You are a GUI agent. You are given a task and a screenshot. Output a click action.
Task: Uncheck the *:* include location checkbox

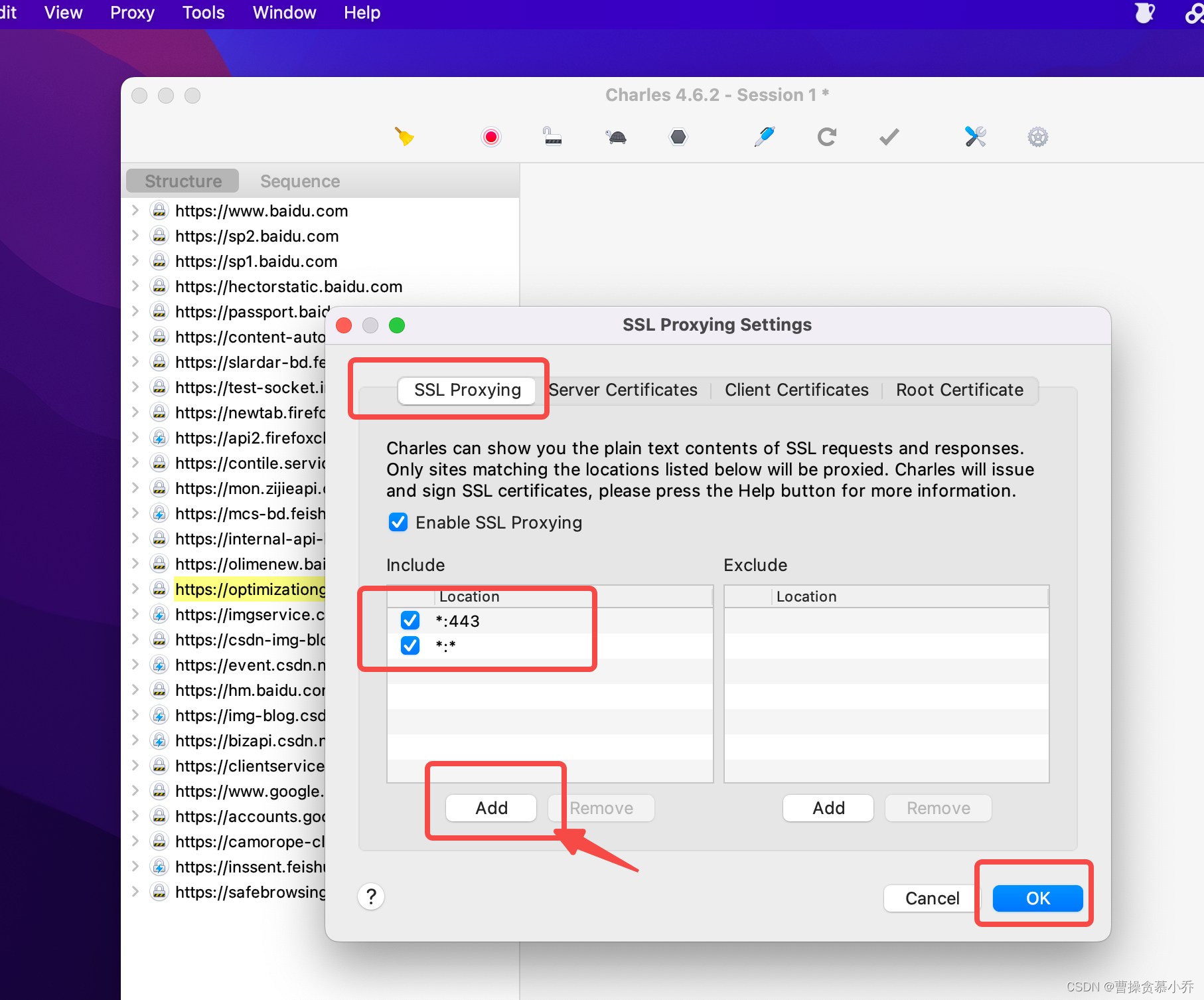(410, 645)
